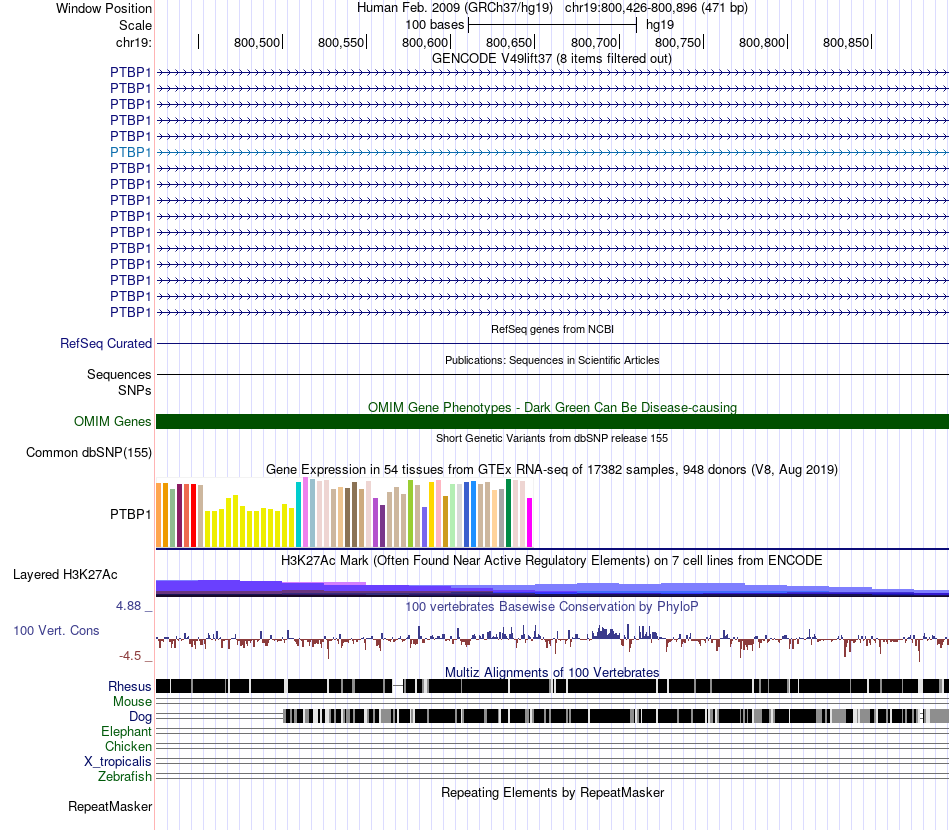Click the 100 bases scale bar
Screen dimensions: 950x830
(x=552, y=25)
